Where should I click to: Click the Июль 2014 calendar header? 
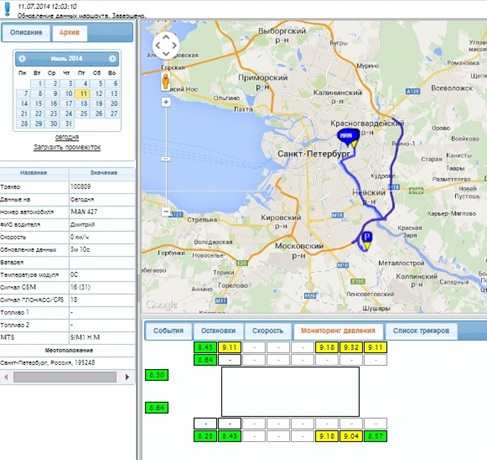pyautogui.click(x=67, y=59)
